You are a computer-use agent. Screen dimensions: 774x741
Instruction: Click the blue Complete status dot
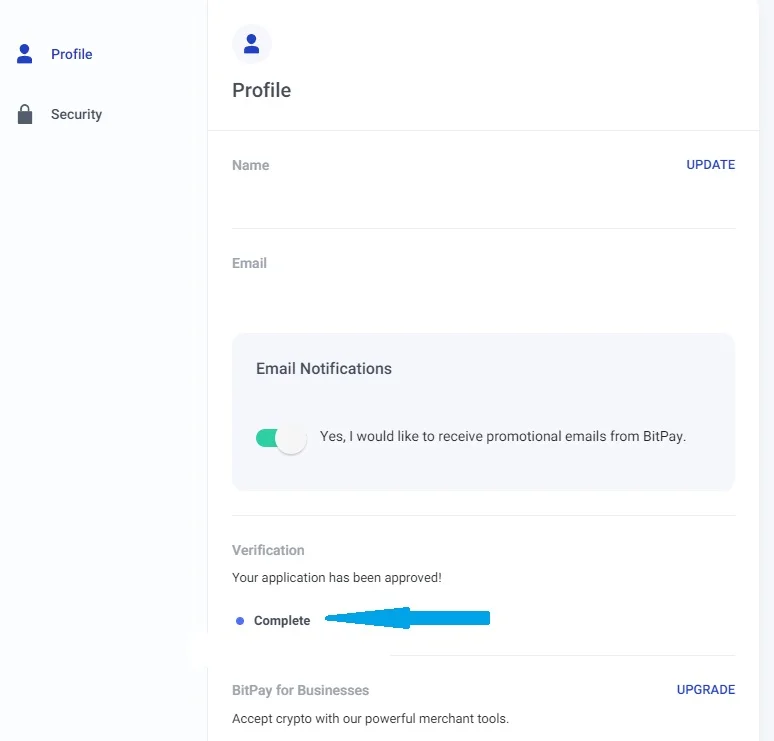click(240, 621)
